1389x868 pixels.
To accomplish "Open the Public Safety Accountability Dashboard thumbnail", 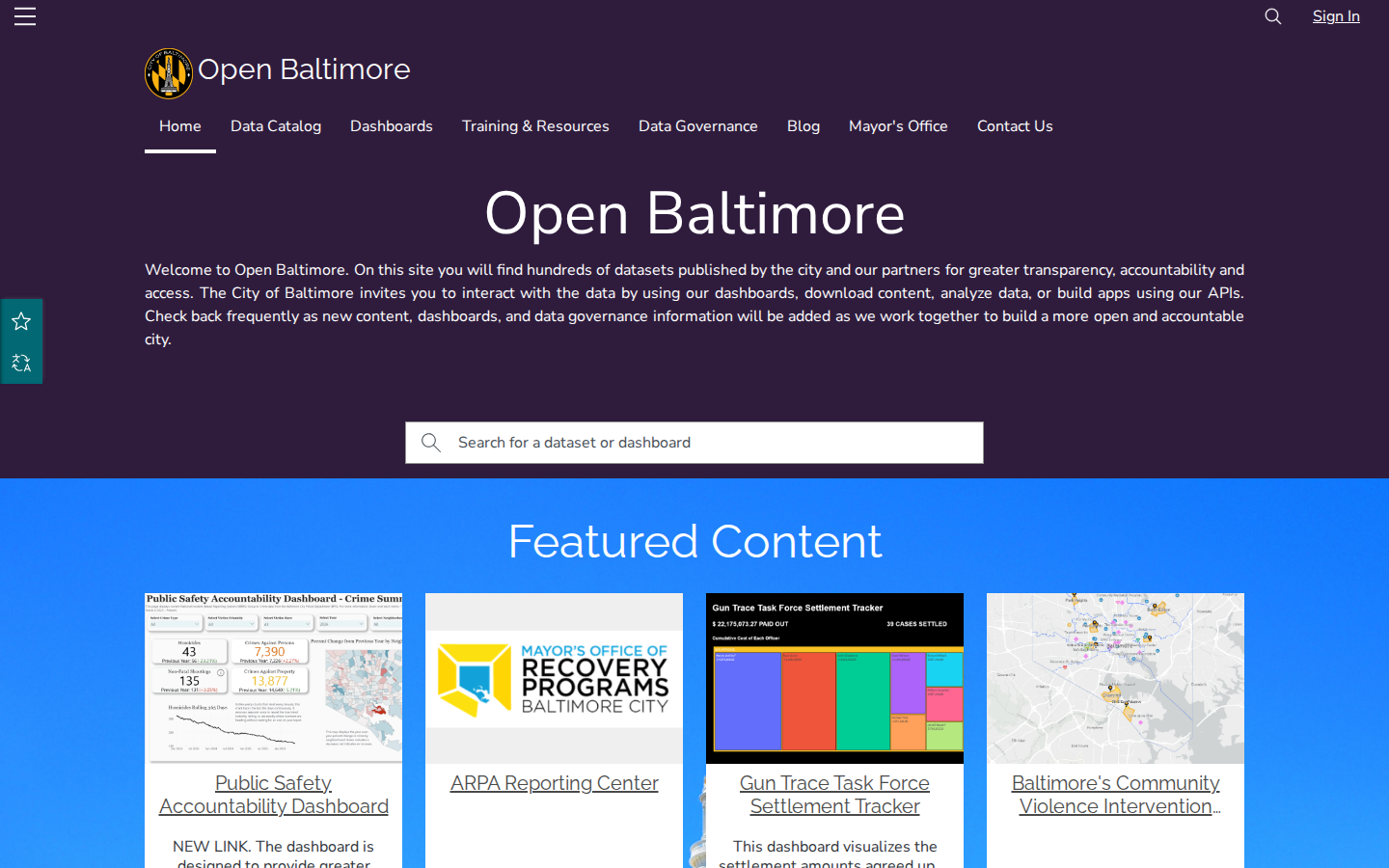I will (274, 678).
